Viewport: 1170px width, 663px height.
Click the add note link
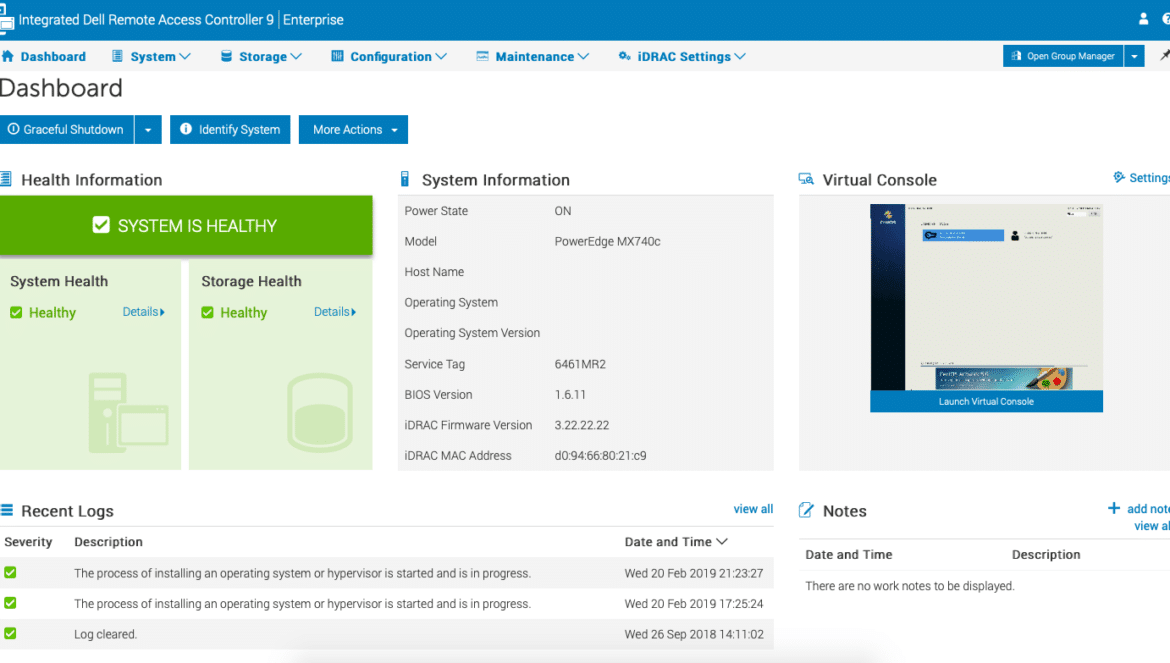(x=1148, y=509)
